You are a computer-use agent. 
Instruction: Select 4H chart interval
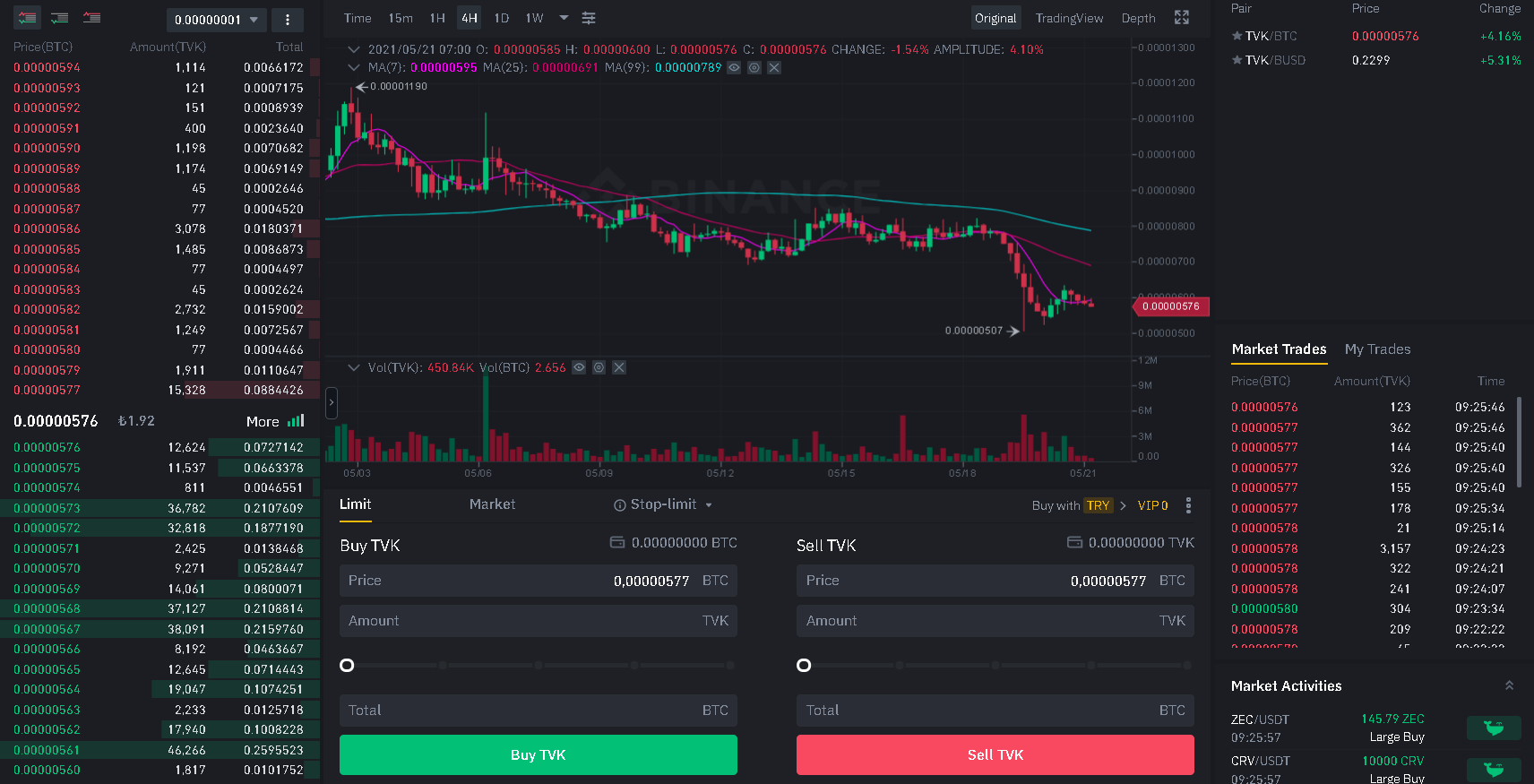[x=470, y=18]
